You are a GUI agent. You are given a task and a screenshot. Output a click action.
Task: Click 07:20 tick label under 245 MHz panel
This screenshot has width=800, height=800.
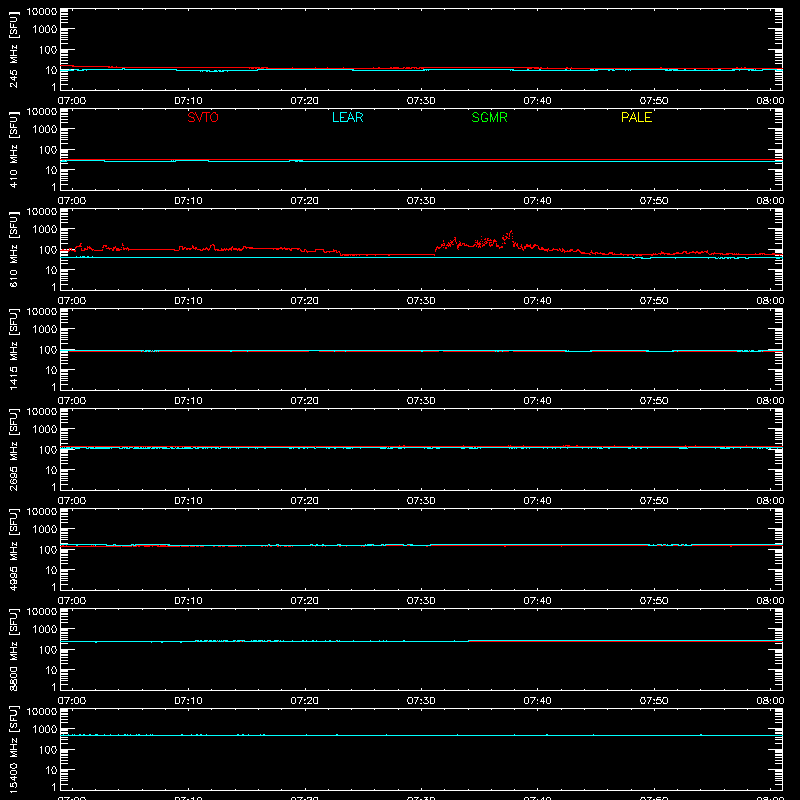coord(305,101)
